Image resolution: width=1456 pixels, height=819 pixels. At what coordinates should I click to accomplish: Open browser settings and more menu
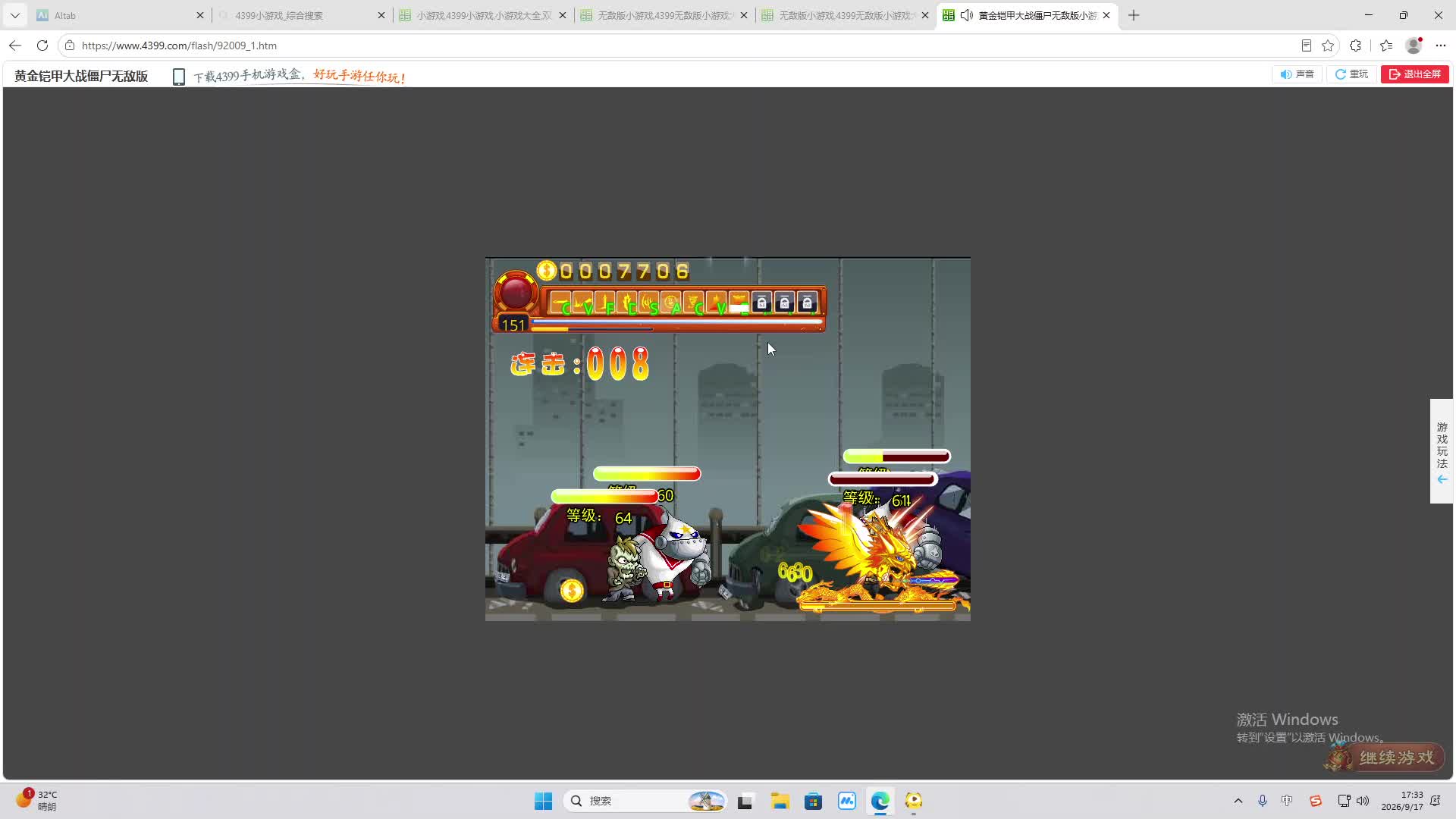coord(1441,45)
